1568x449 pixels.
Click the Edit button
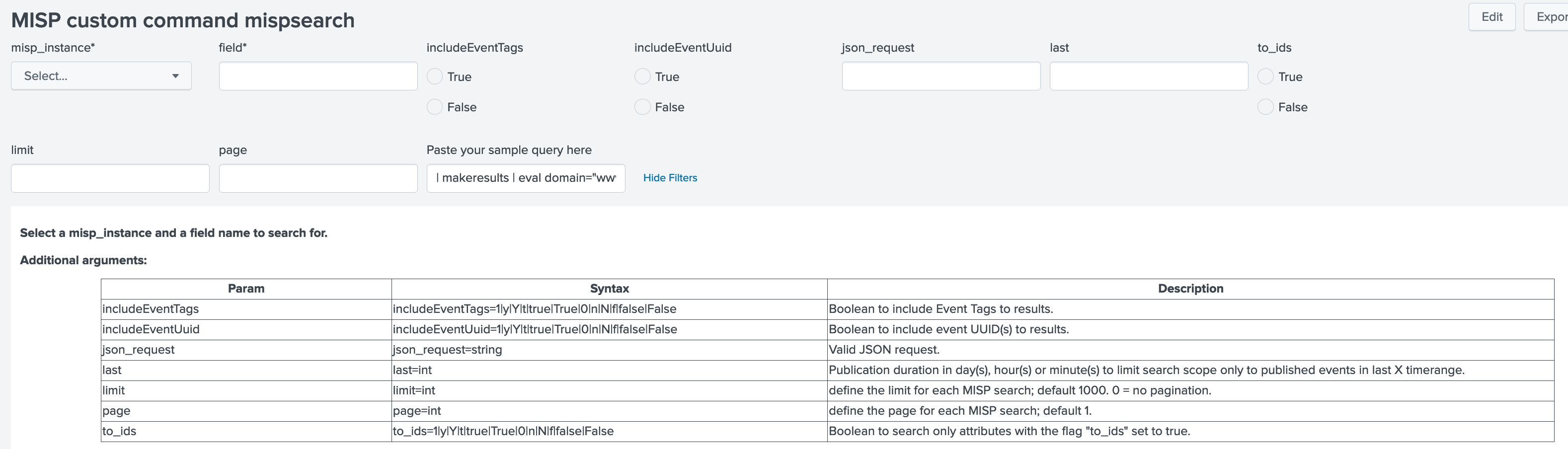tap(1492, 17)
